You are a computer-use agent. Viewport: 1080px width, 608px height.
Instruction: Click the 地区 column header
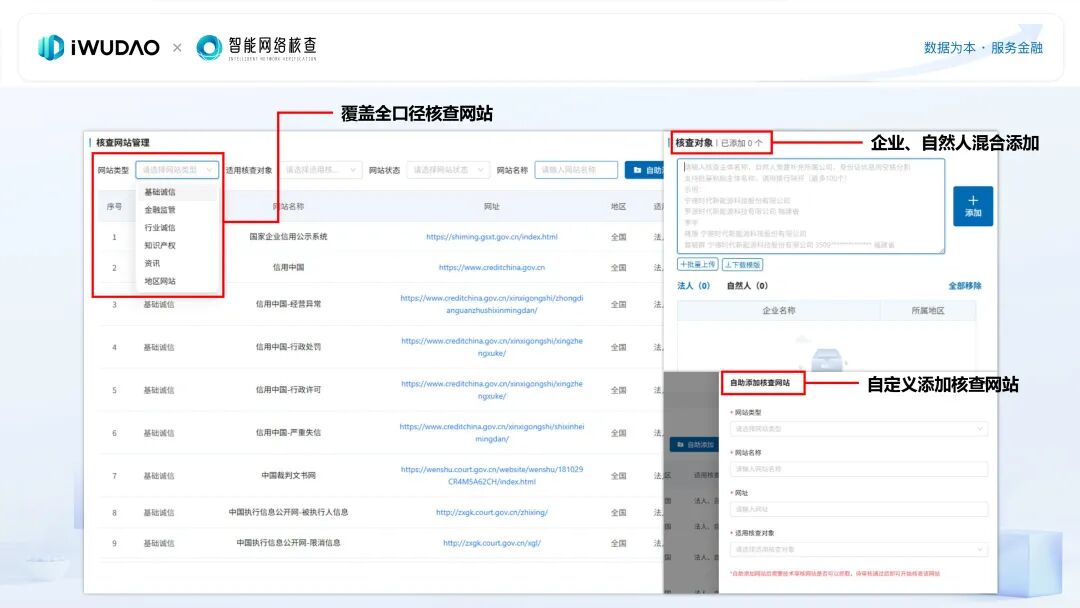pyautogui.click(x=619, y=207)
